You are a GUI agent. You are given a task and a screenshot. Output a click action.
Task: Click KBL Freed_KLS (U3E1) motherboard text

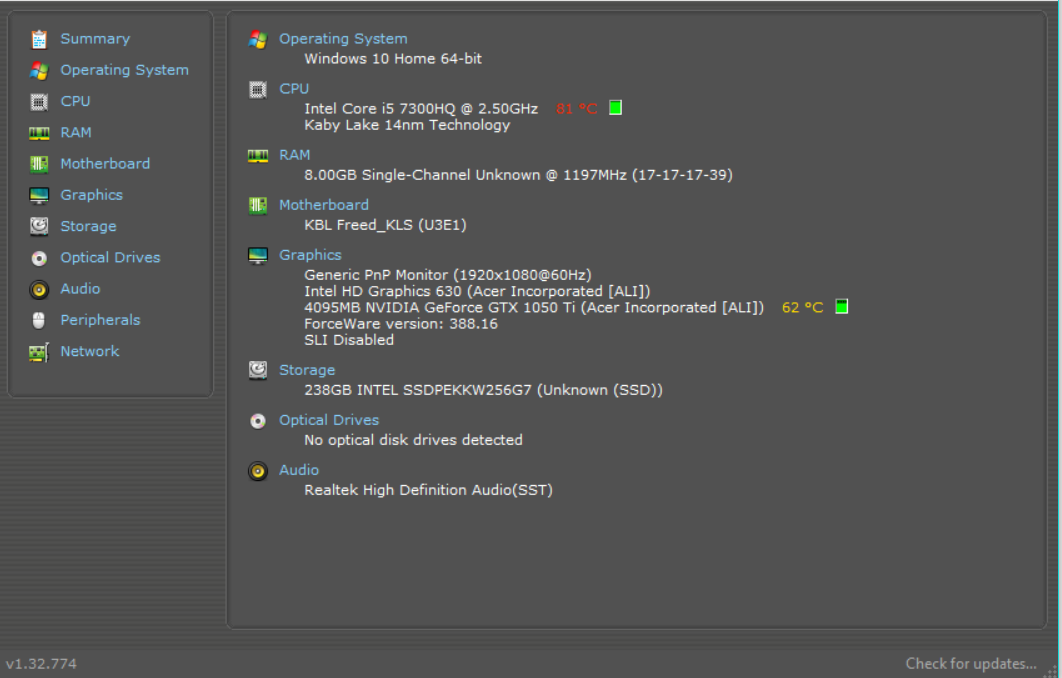click(x=385, y=225)
